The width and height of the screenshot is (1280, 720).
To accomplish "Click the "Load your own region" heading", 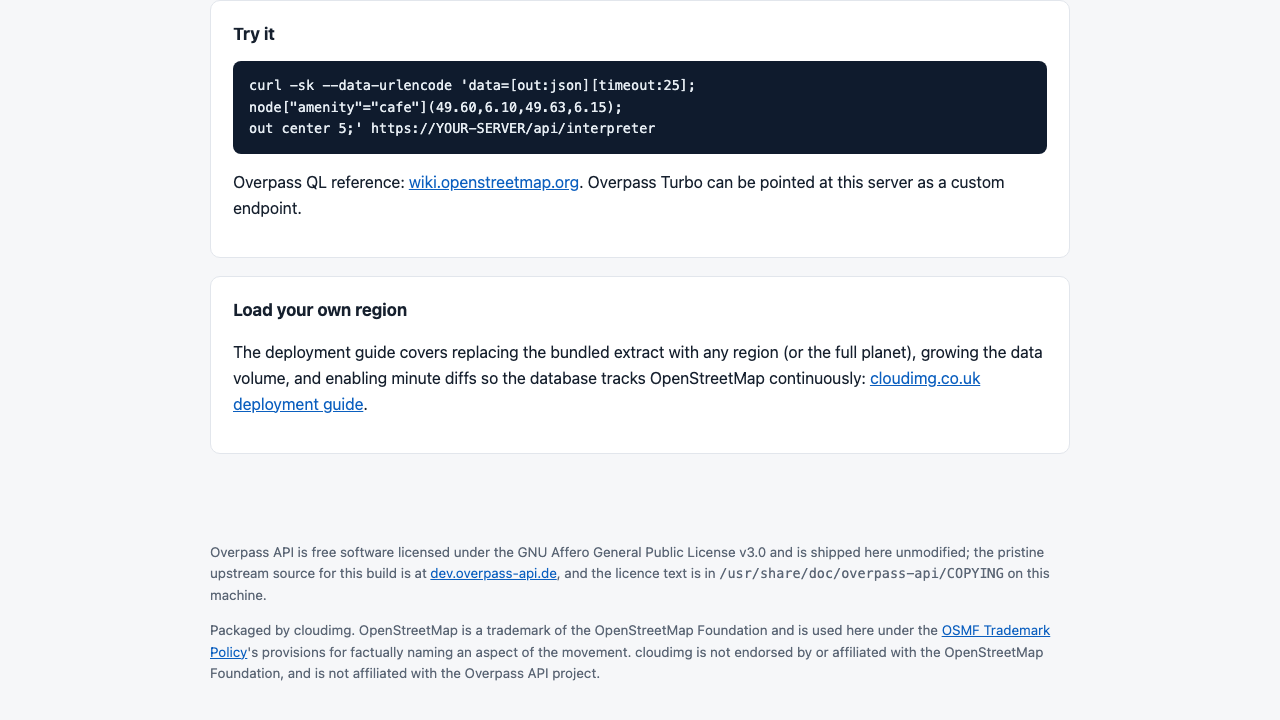I will [x=320, y=310].
